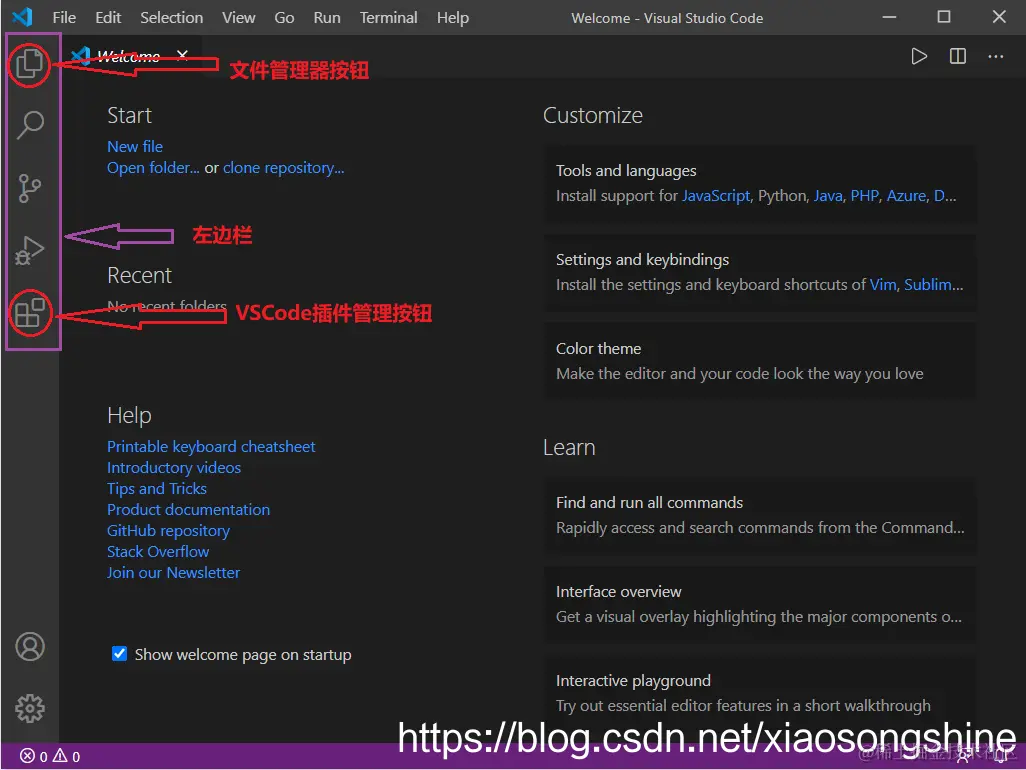
Task: Maximize the Visual Studio Code window
Action: pos(944,17)
